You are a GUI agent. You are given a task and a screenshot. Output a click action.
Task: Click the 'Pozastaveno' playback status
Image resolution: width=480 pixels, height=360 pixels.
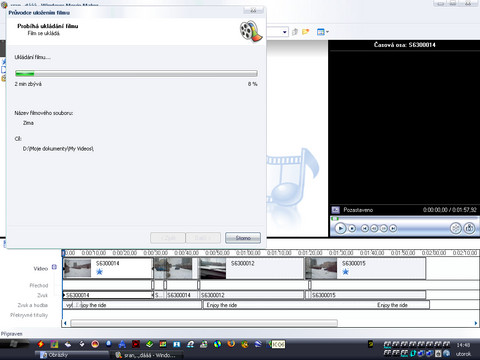[358, 210]
